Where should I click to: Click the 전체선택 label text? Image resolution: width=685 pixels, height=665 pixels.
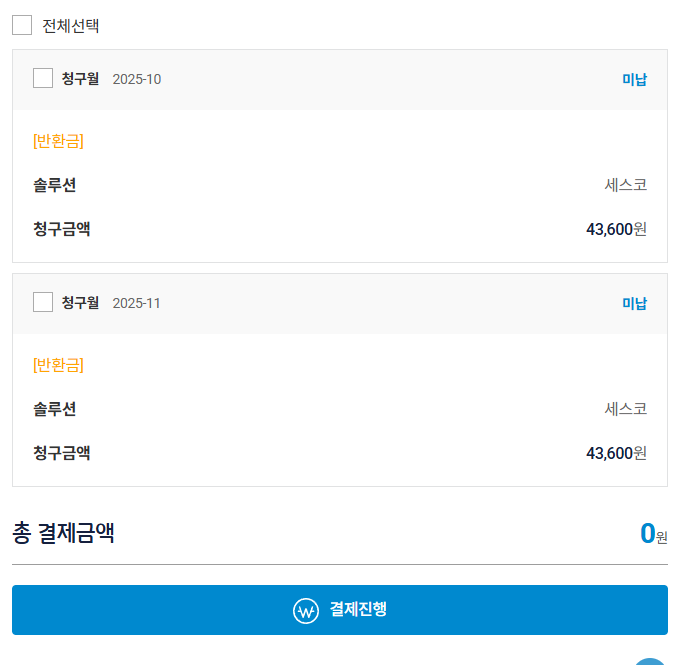click(x=70, y=26)
